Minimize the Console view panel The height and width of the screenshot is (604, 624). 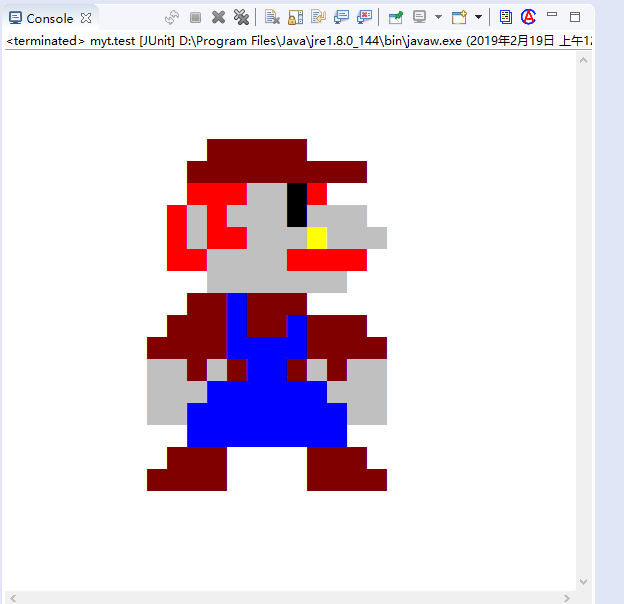tap(552, 15)
